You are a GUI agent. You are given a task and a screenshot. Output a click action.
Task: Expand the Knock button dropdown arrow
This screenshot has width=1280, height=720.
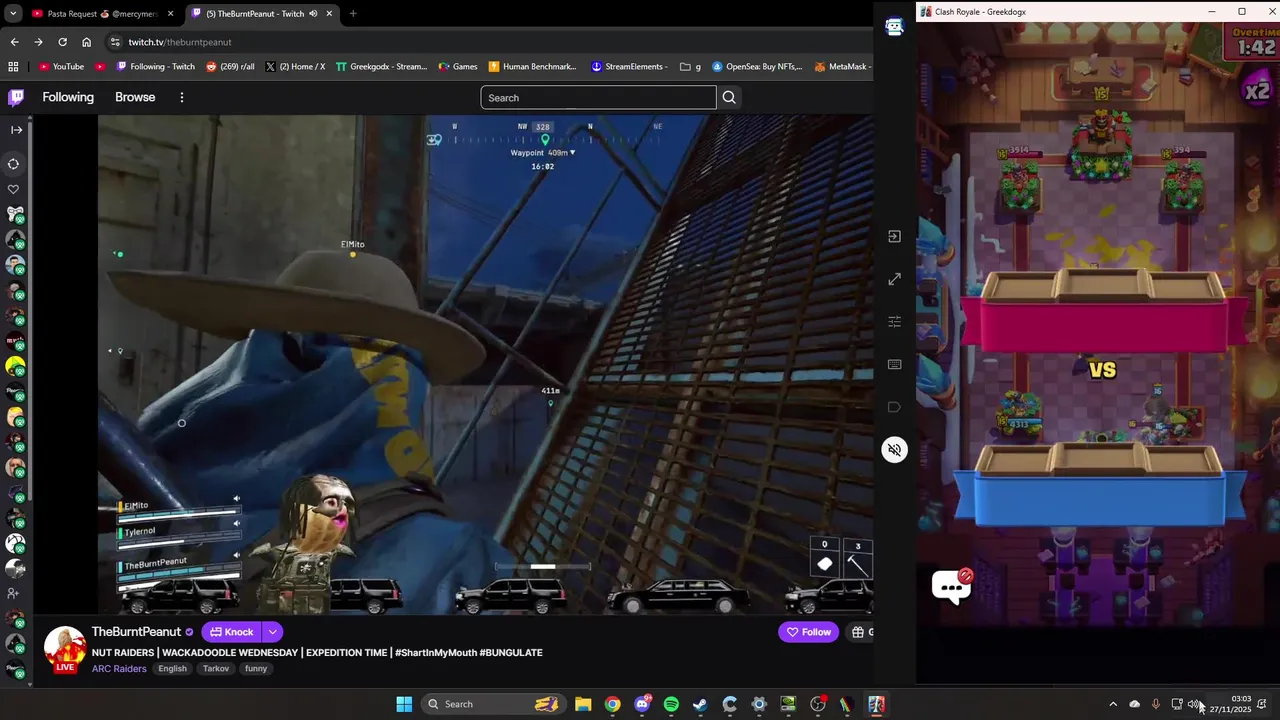click(272, 632)
